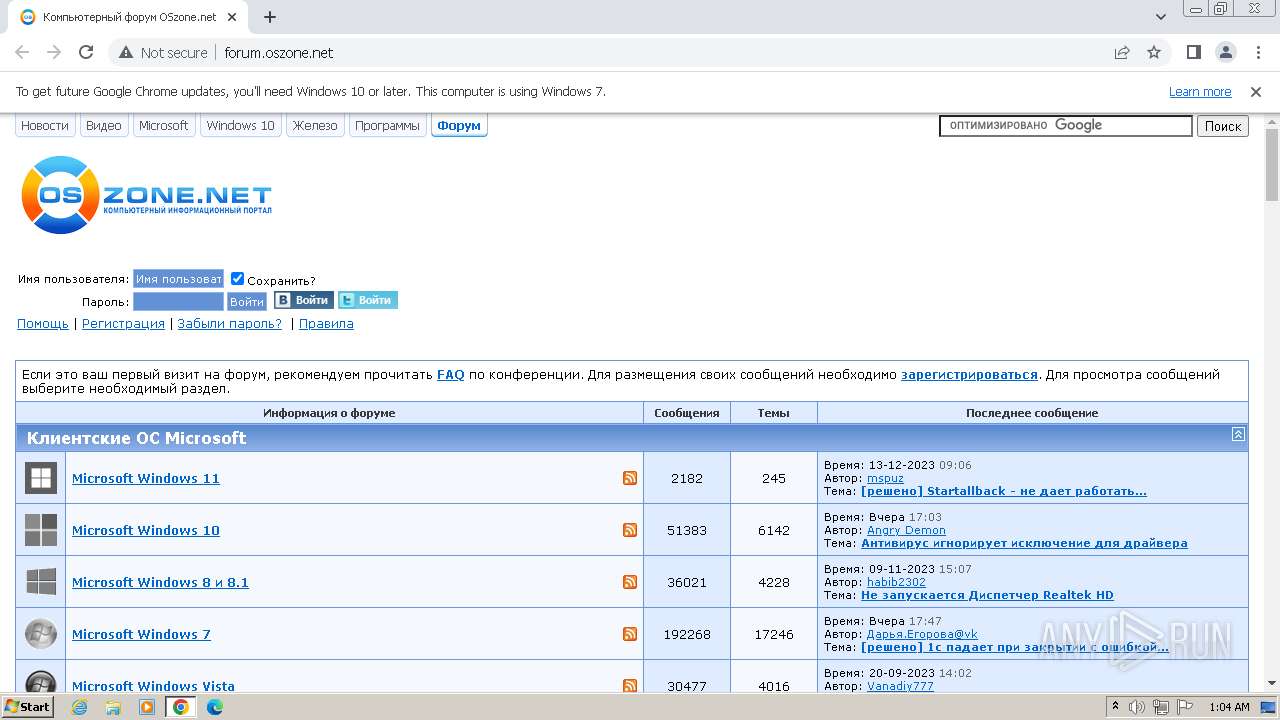Open Chrome side panel
The width and height of the screenshot is (1280, 720).
pos(1193,52)
